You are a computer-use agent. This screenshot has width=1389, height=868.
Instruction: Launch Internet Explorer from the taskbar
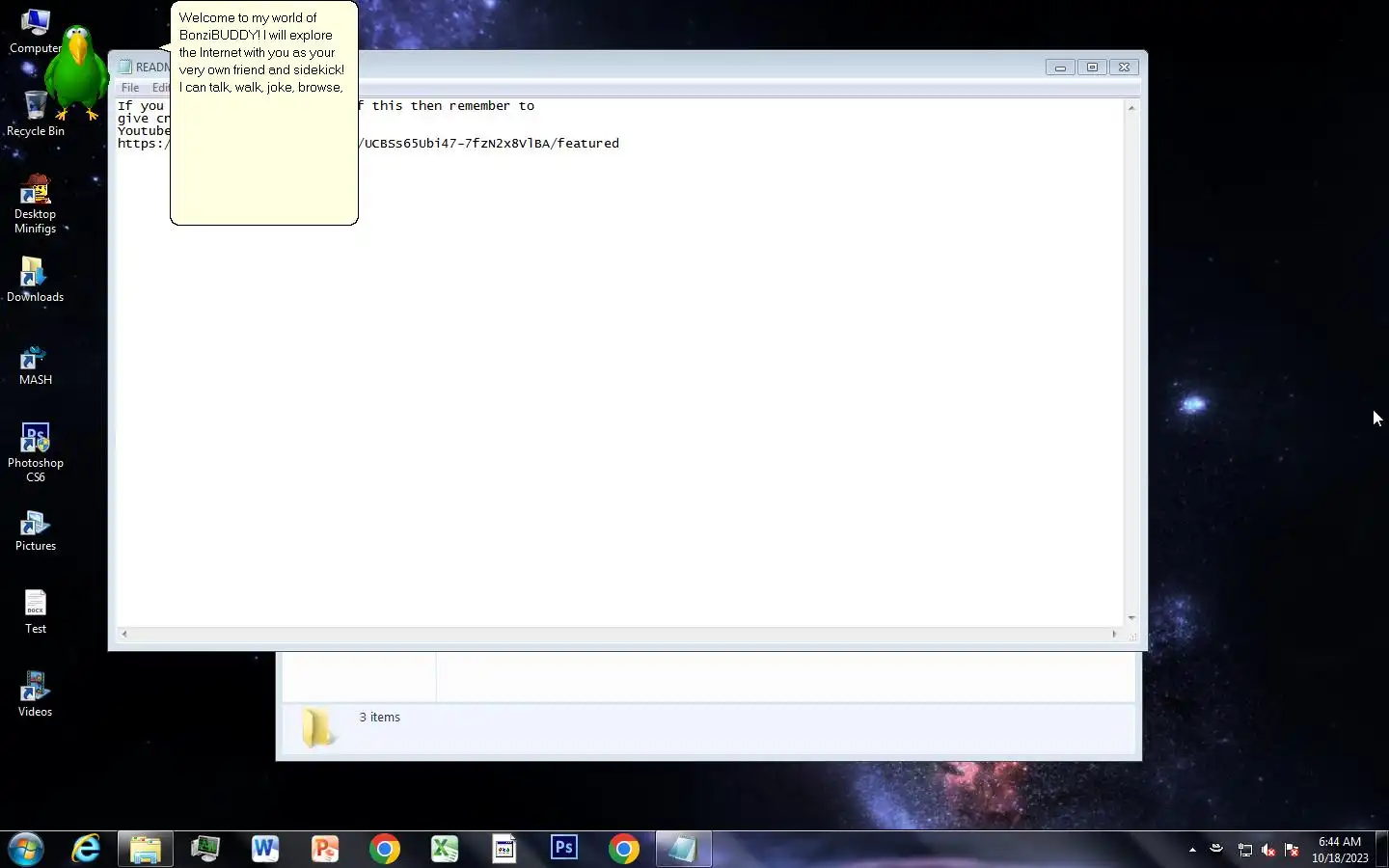86,850
